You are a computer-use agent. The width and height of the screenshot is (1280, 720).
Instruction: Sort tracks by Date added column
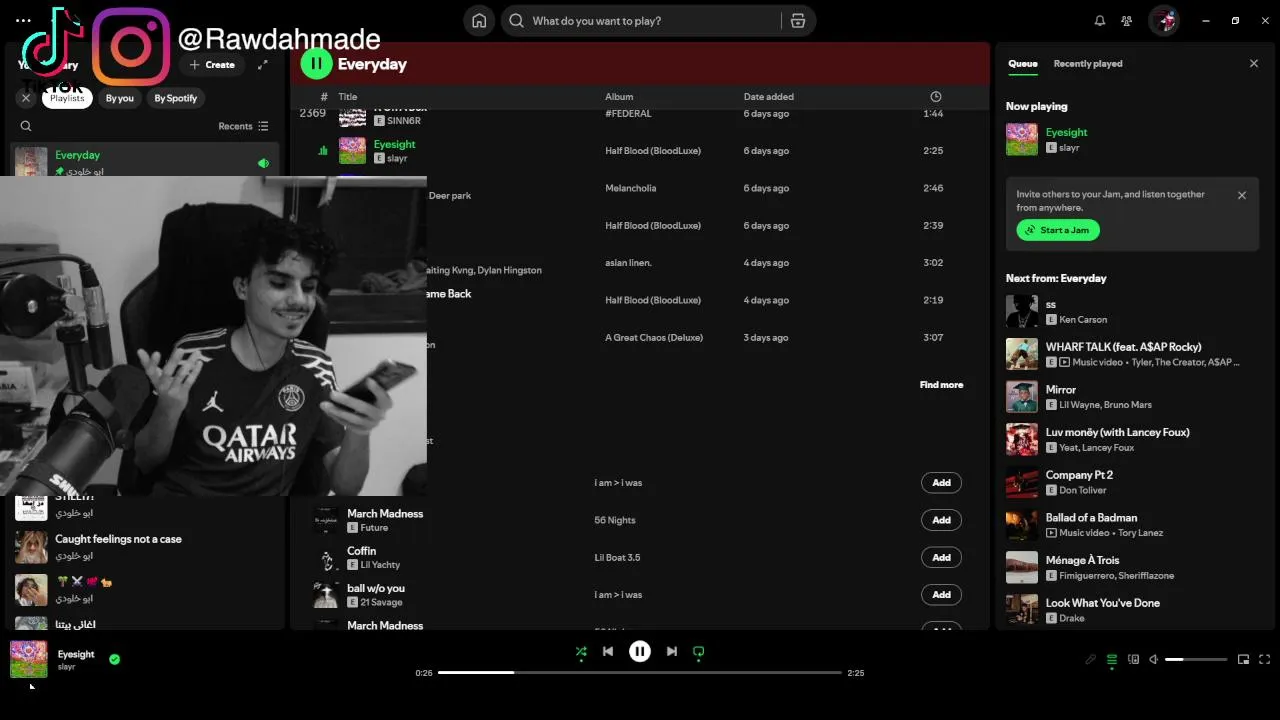point(768,97)
